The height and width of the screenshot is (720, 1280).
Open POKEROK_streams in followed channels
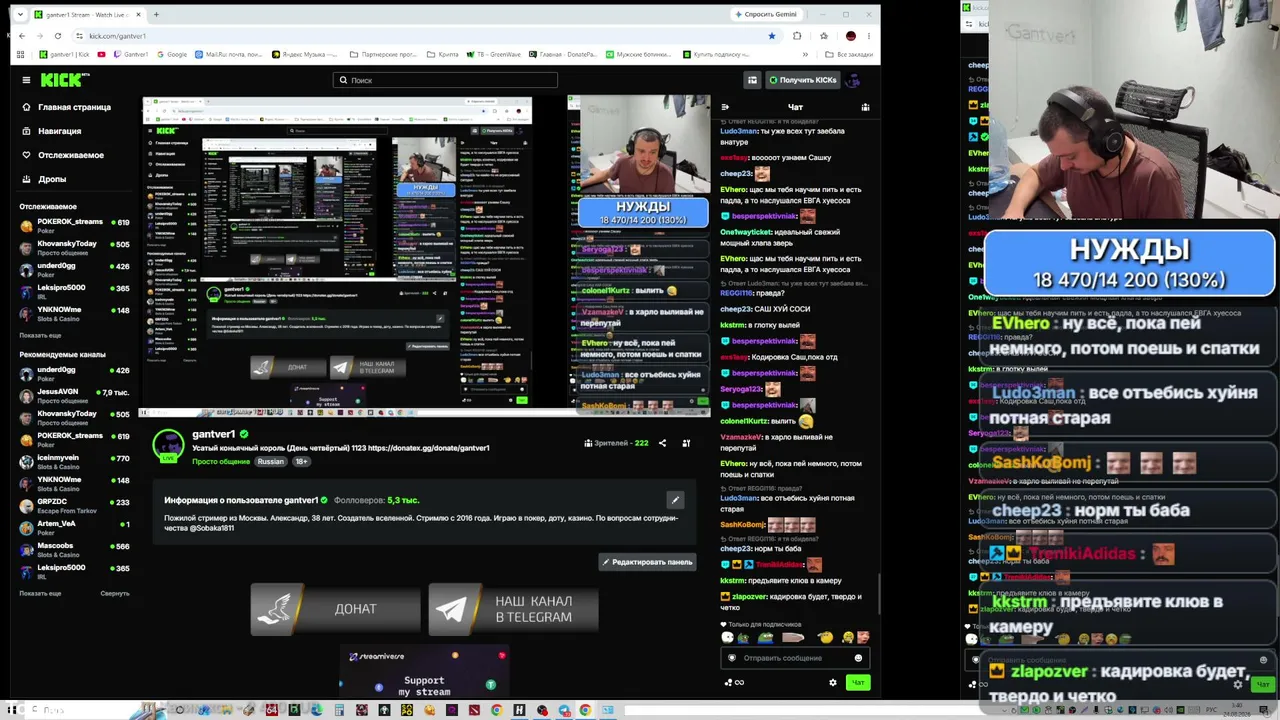[x=75, y=226]
